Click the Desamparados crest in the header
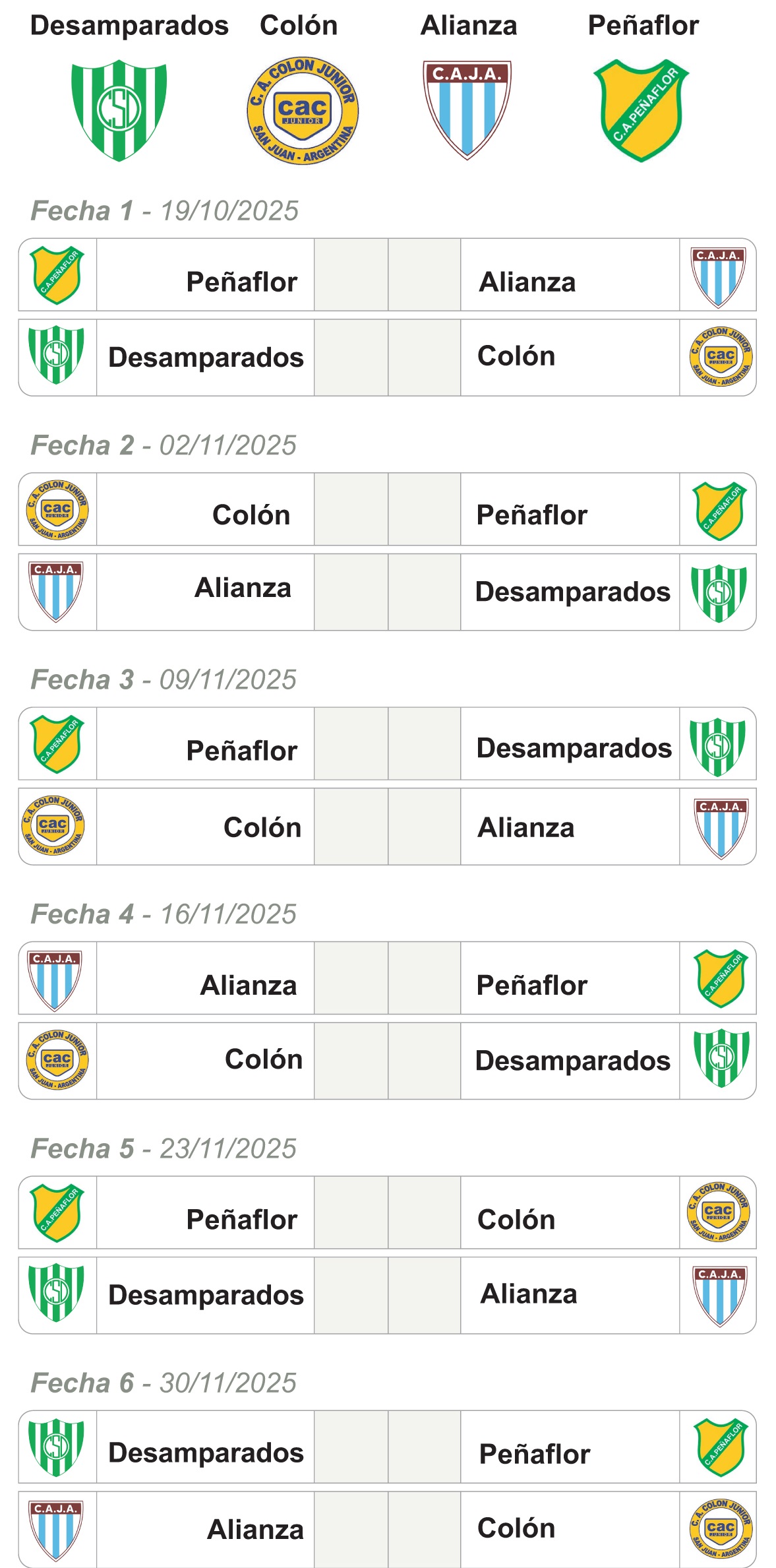776x1568 pixels. point(119,110)
